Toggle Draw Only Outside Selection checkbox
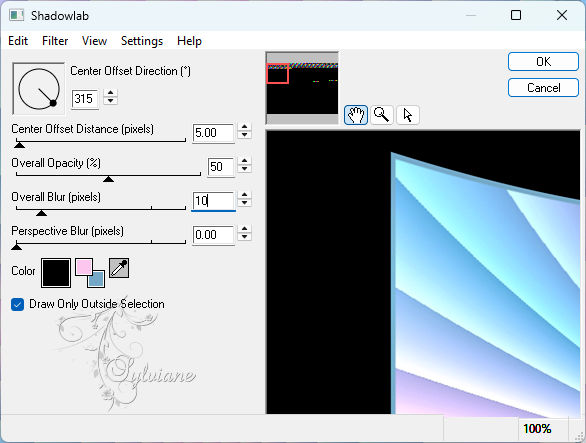Screen dimensions: 586x443 [x=18, y=304]
